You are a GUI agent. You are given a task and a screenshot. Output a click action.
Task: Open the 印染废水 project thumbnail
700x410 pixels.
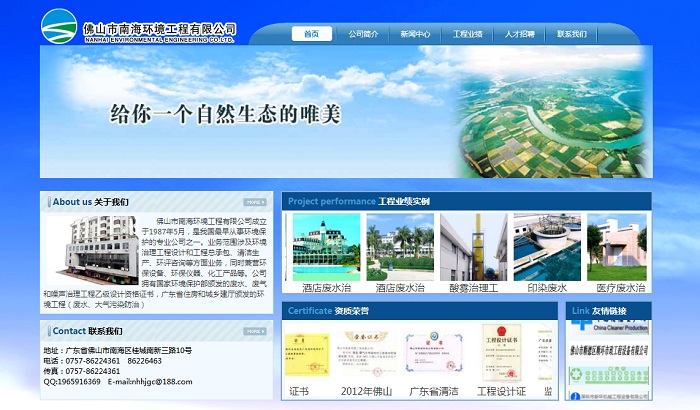click(x=547, y=246)
